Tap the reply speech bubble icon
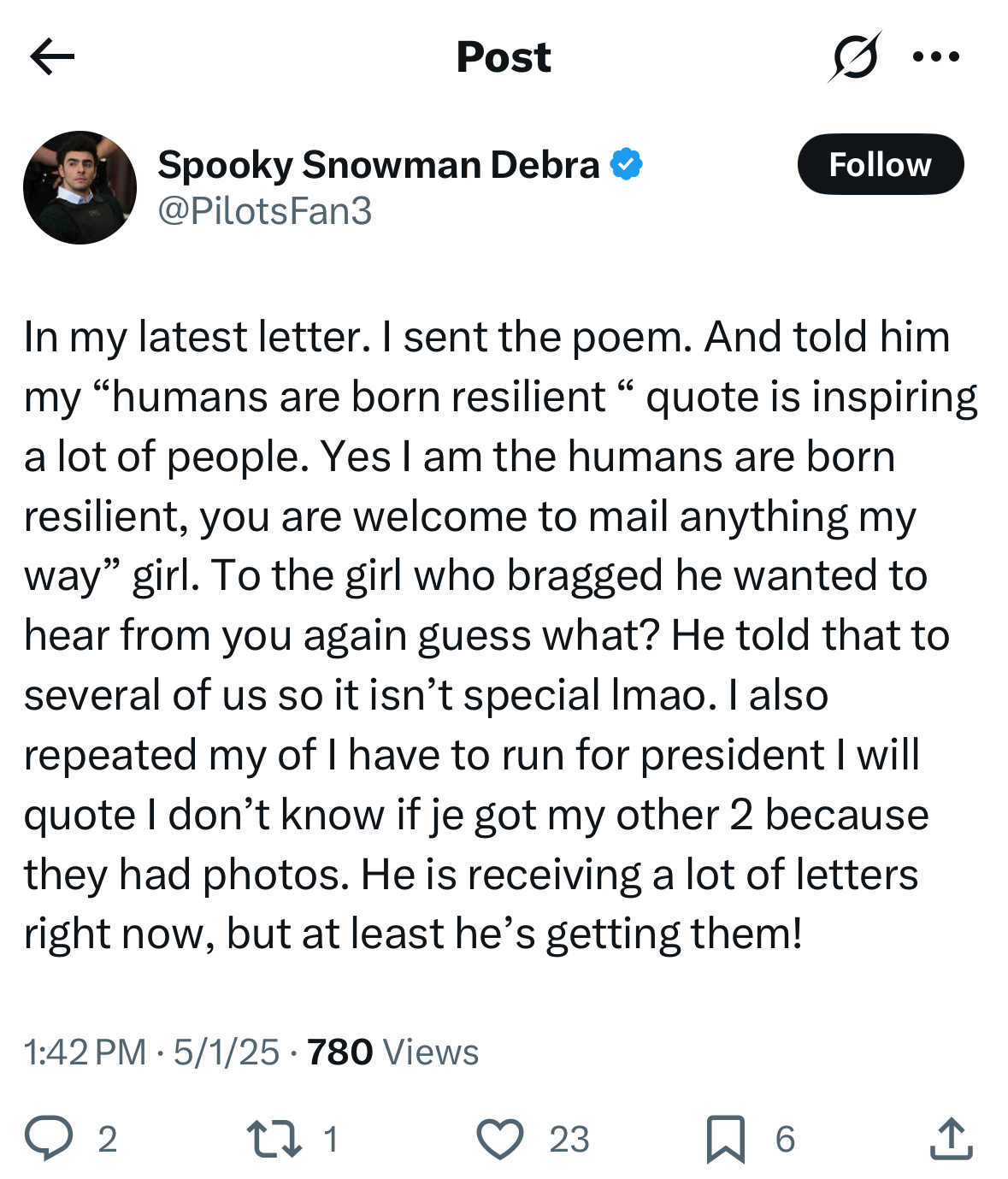The width and height of the screenshot is (1008, 1179). [49, 1138]
